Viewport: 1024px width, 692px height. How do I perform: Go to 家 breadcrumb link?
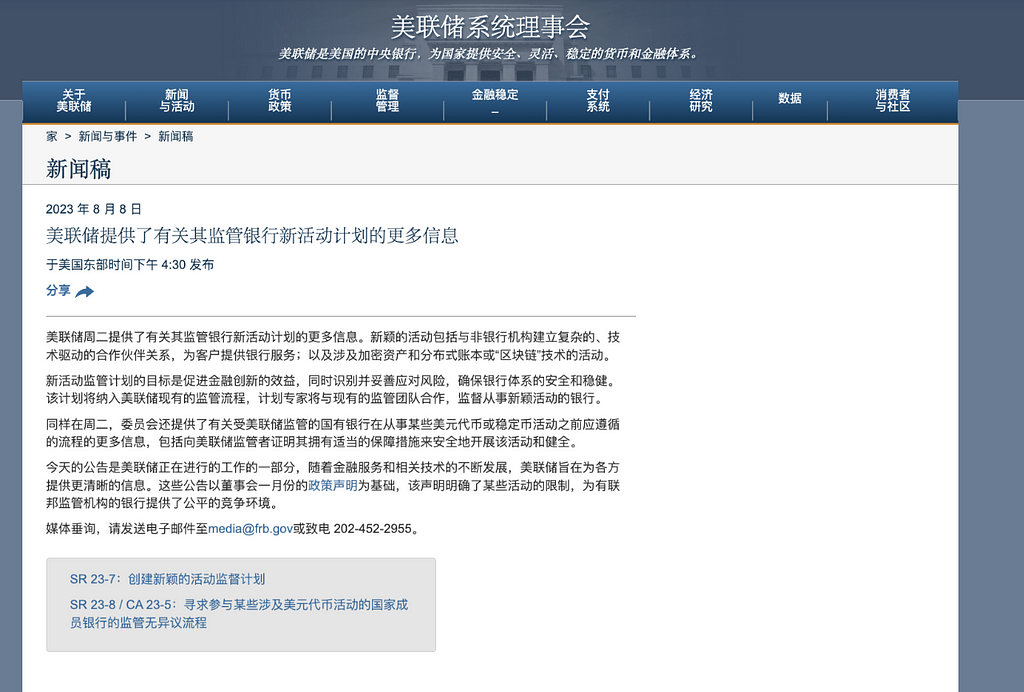52,136
